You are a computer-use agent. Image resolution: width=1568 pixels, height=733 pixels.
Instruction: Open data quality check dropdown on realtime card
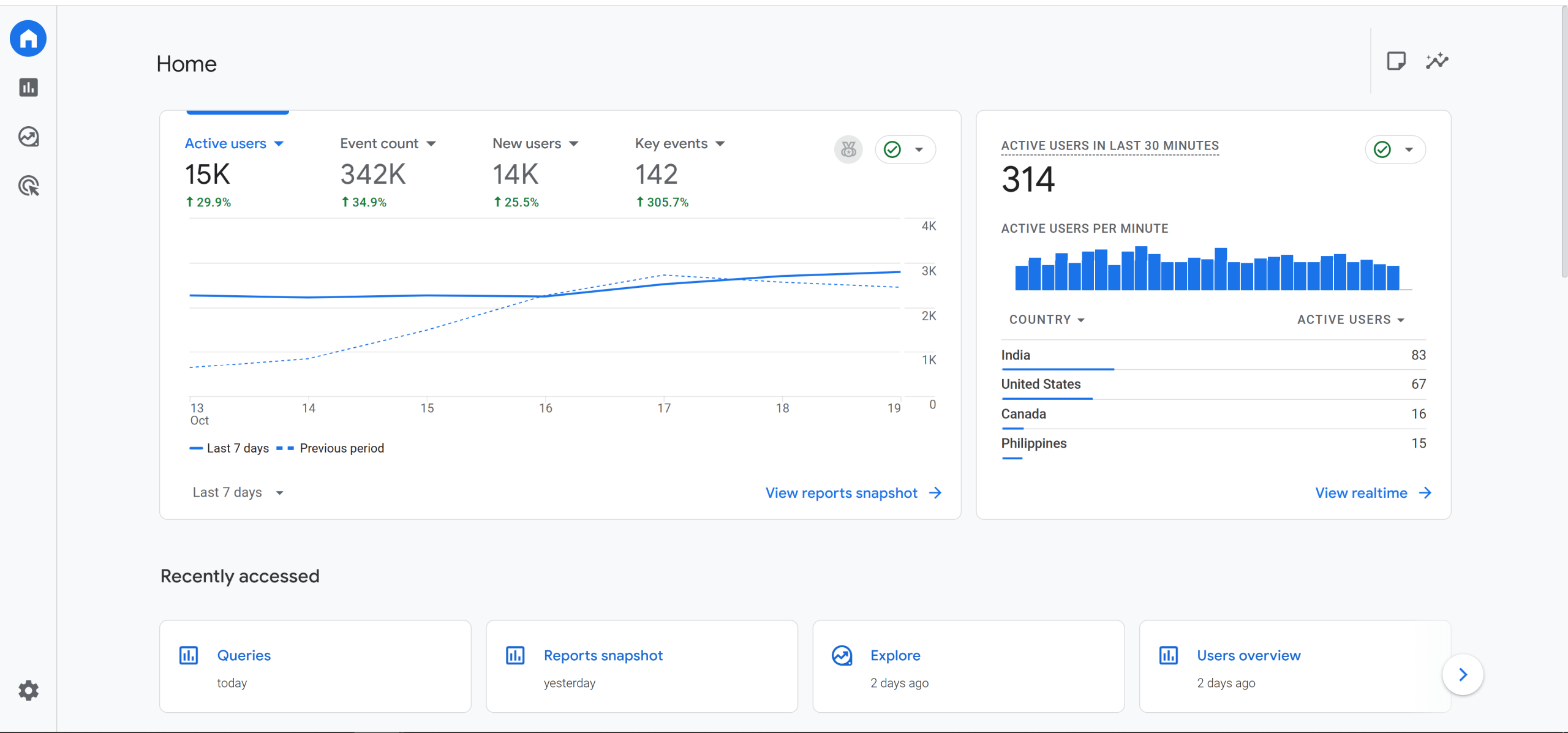(1395, 149)
